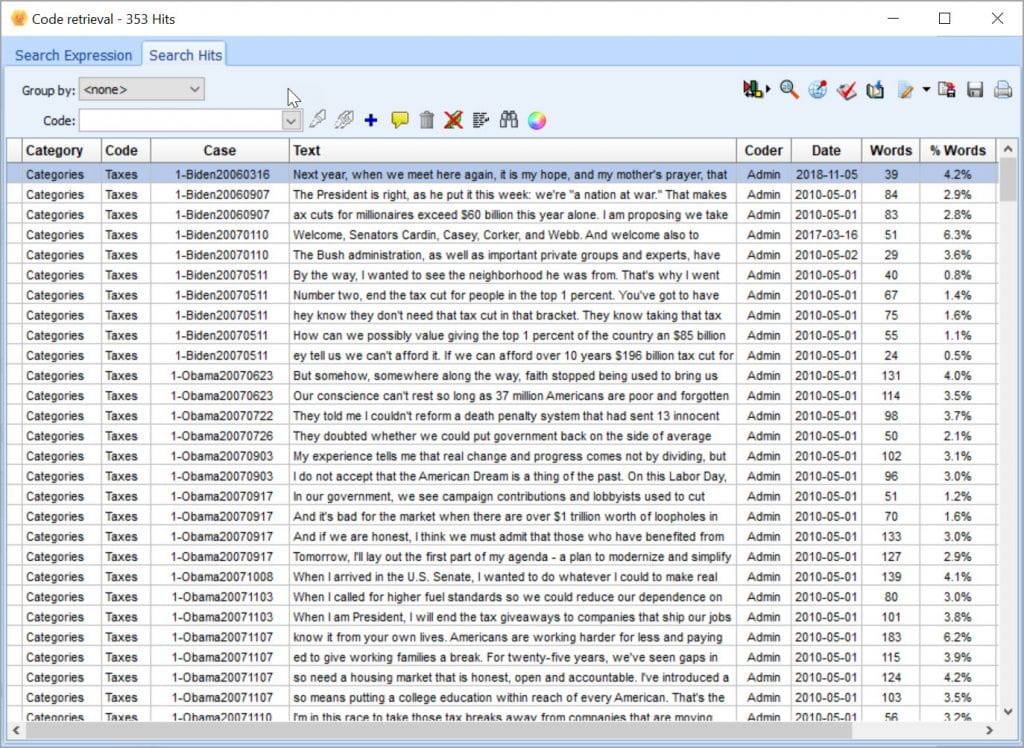Open the Group by dropdown
The image size is (1024, 748).
[196, 89]
